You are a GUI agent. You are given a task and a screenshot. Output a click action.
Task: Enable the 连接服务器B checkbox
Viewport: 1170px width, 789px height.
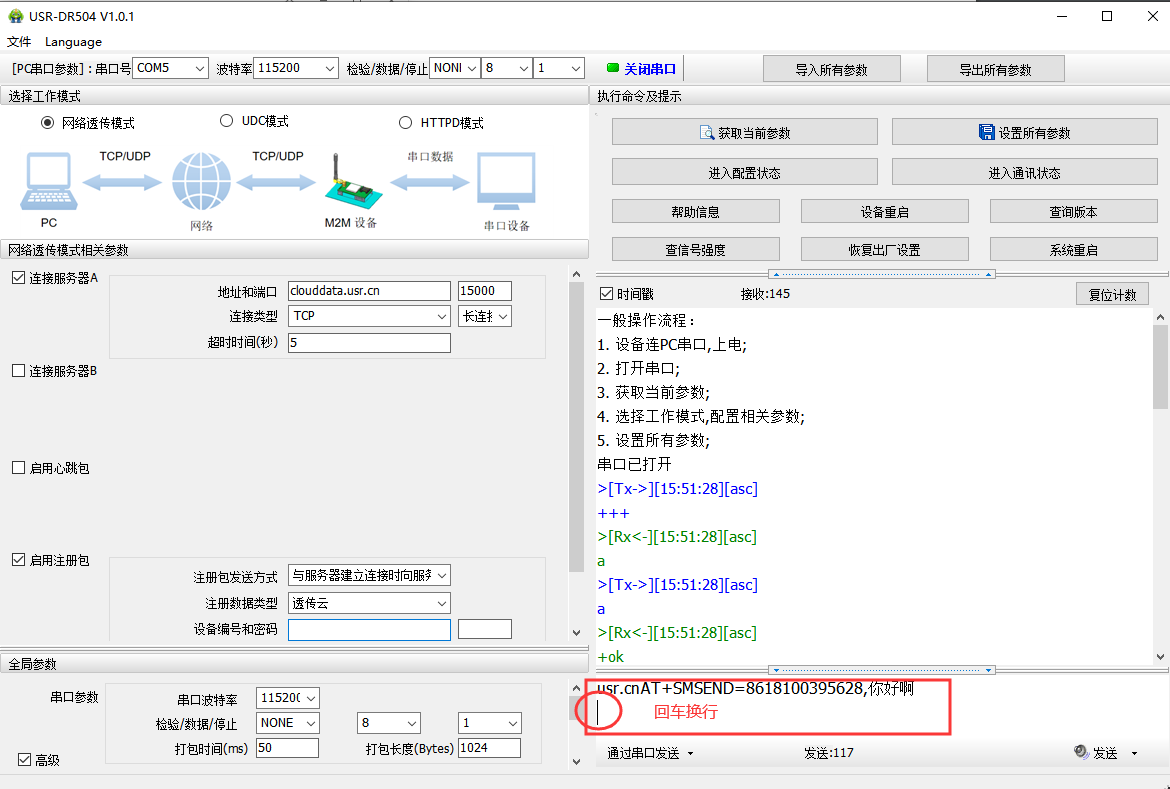pyautogui.click(x=18, y=371)
